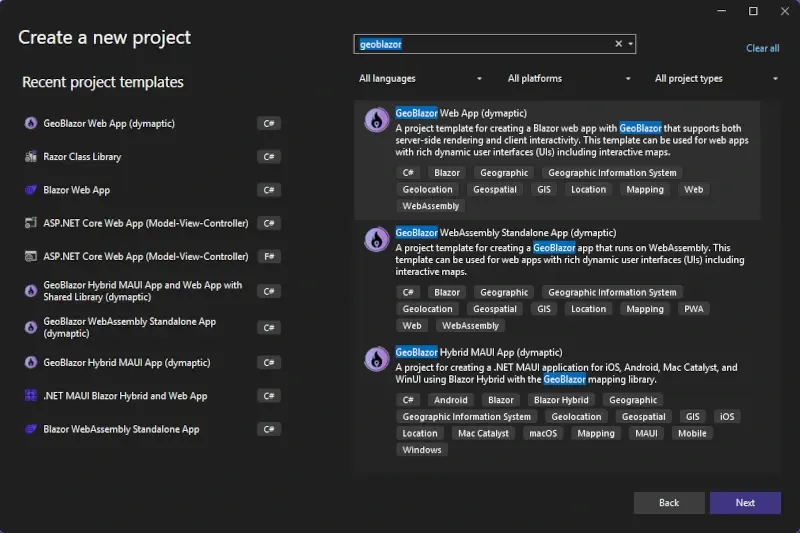Click flame icon of GeoBlazor Web App result
The width and height of the screenshot is (800, 533).
(x=377, y=120)
